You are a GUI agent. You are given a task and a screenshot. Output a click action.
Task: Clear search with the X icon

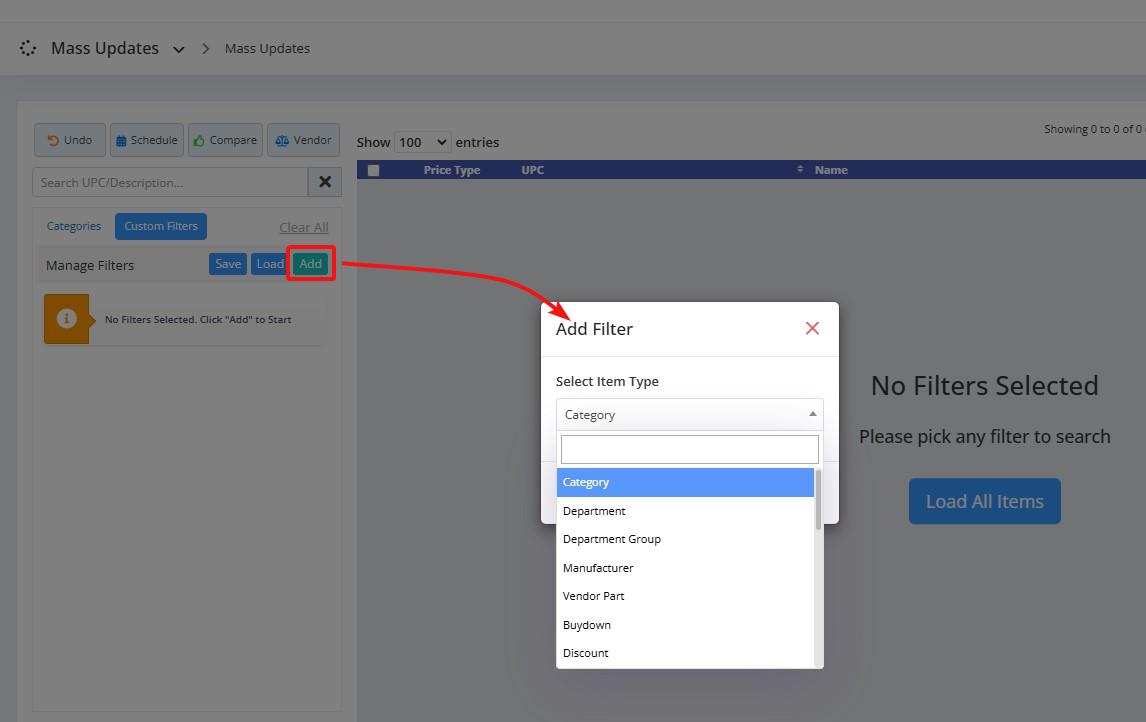click(x=325, y=182)
